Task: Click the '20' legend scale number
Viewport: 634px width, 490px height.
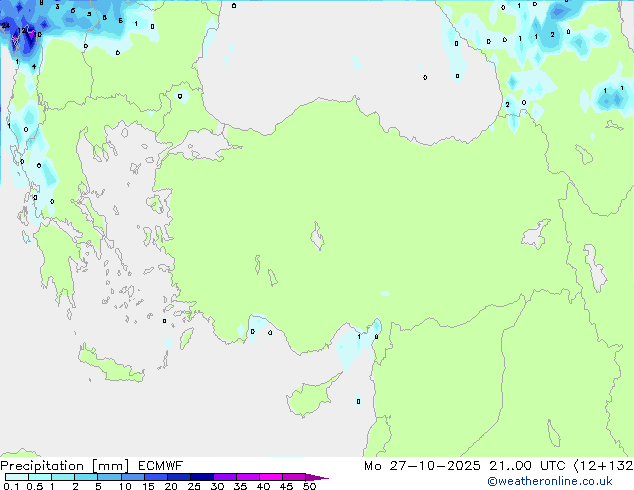Action: 171,486
